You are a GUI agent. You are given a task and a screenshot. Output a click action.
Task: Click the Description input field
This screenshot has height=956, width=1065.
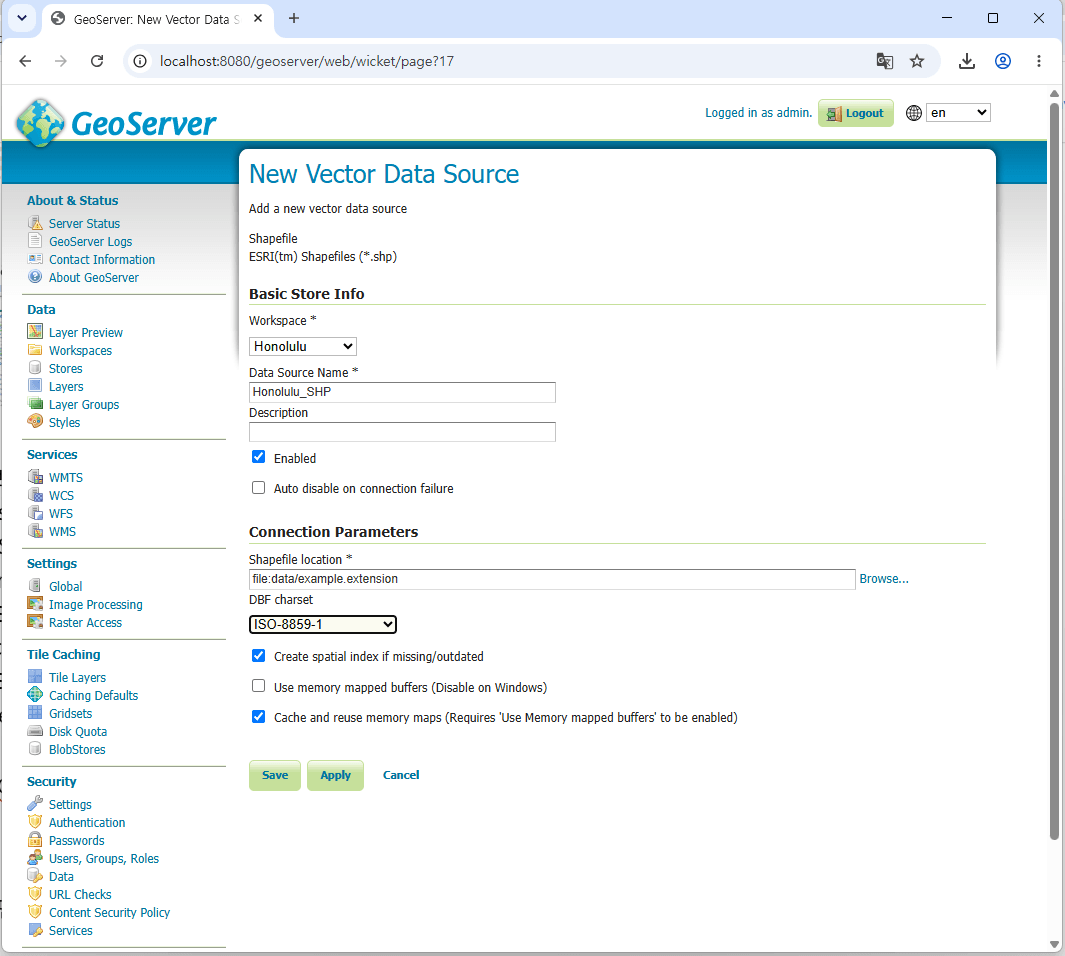pos(402,432)
